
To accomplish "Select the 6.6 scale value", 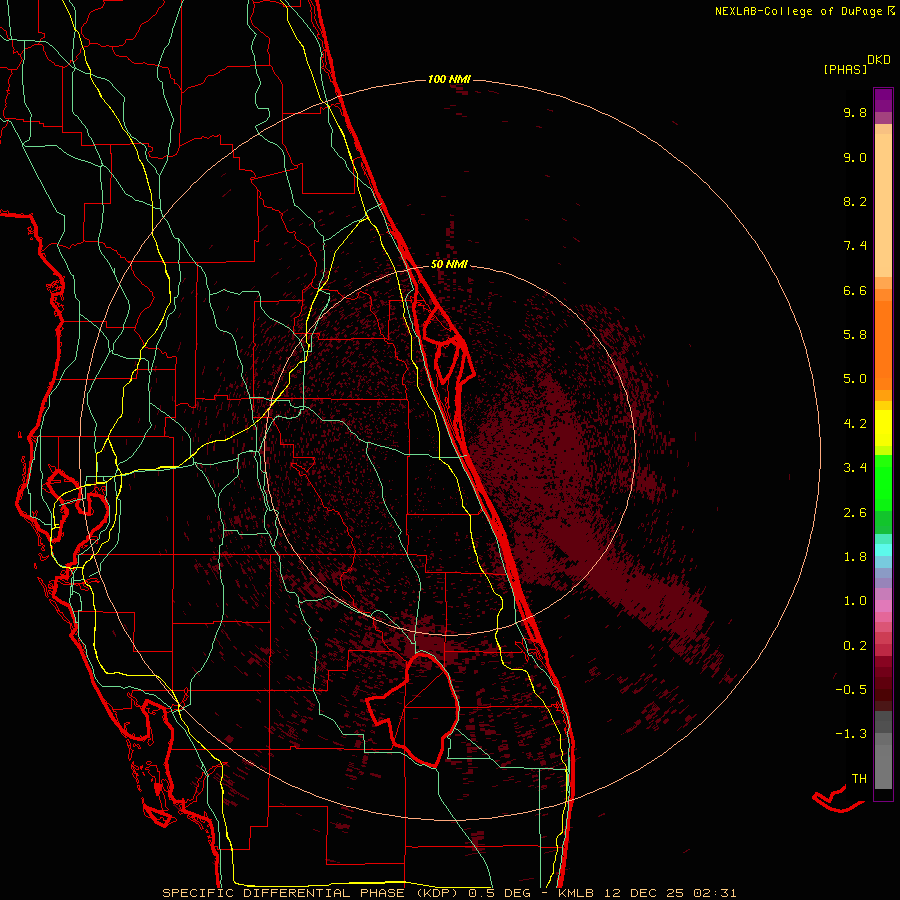I will pyautogui.click(x=855, y=290).
